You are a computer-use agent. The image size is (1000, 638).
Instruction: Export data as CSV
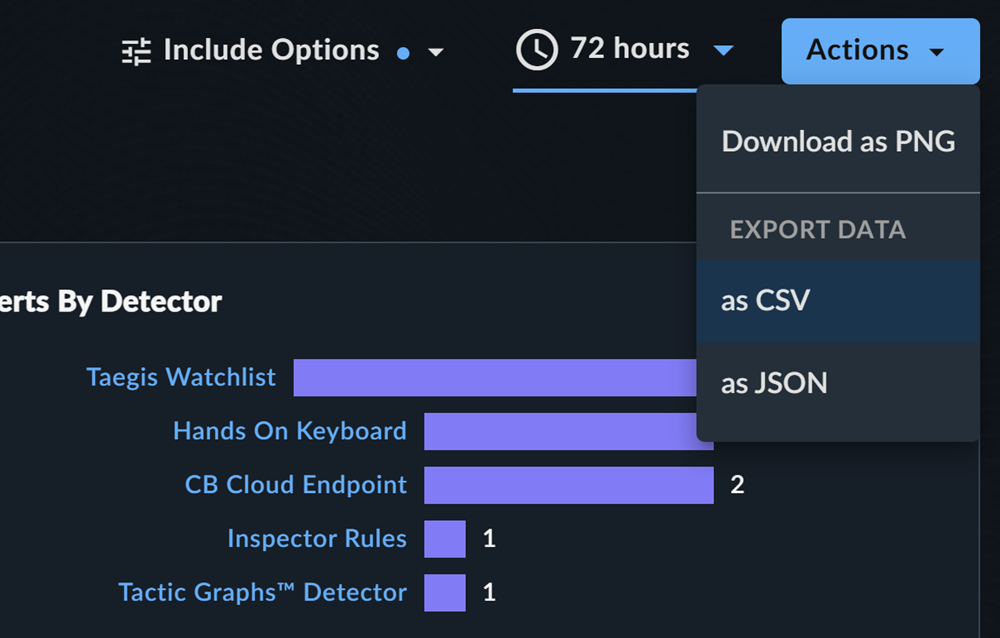coord(838,301)
